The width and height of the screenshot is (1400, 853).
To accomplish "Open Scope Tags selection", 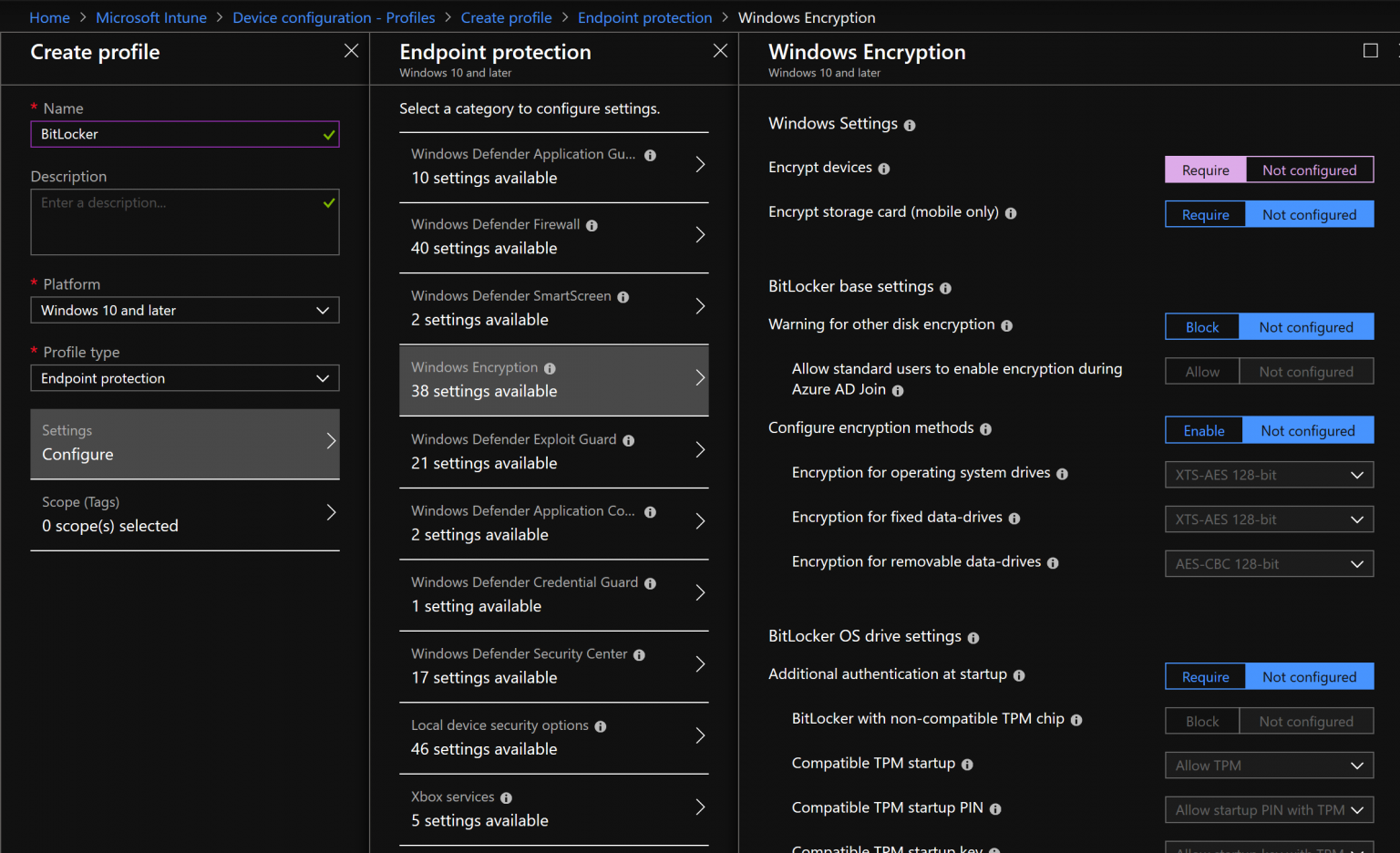I will click(x=185, y=514).
